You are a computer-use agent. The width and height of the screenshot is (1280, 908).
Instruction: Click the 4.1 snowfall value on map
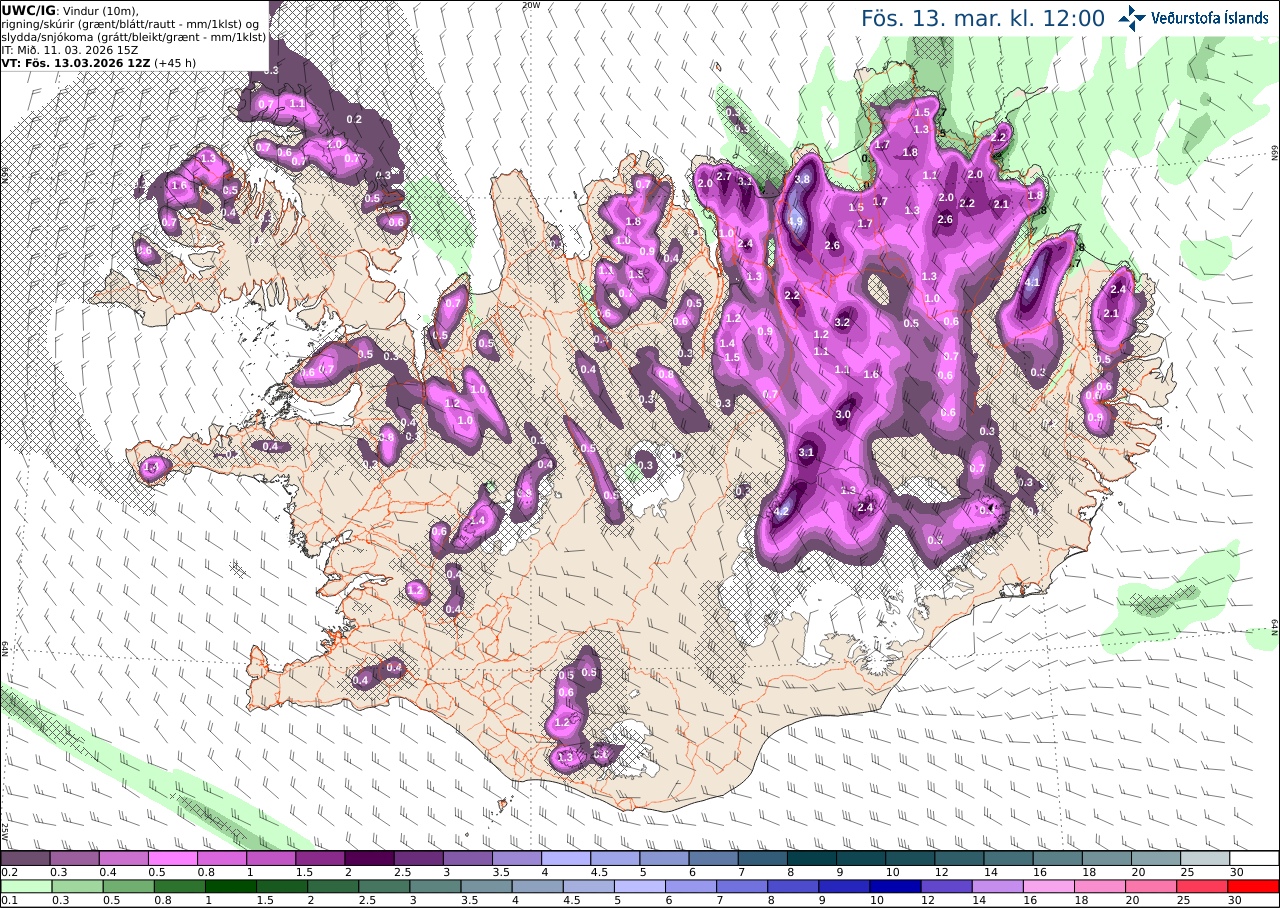point(1033,283)
